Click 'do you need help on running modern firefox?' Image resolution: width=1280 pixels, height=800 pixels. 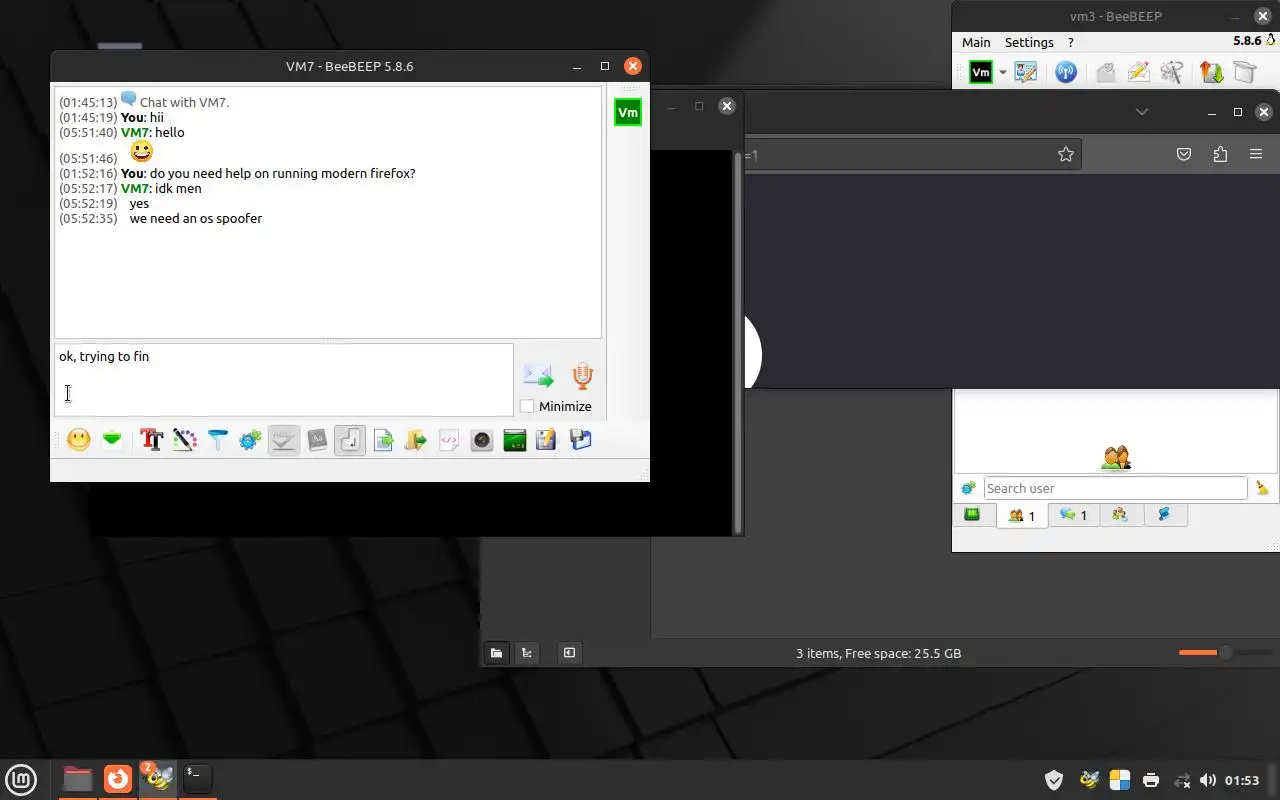tap(283, 173)
